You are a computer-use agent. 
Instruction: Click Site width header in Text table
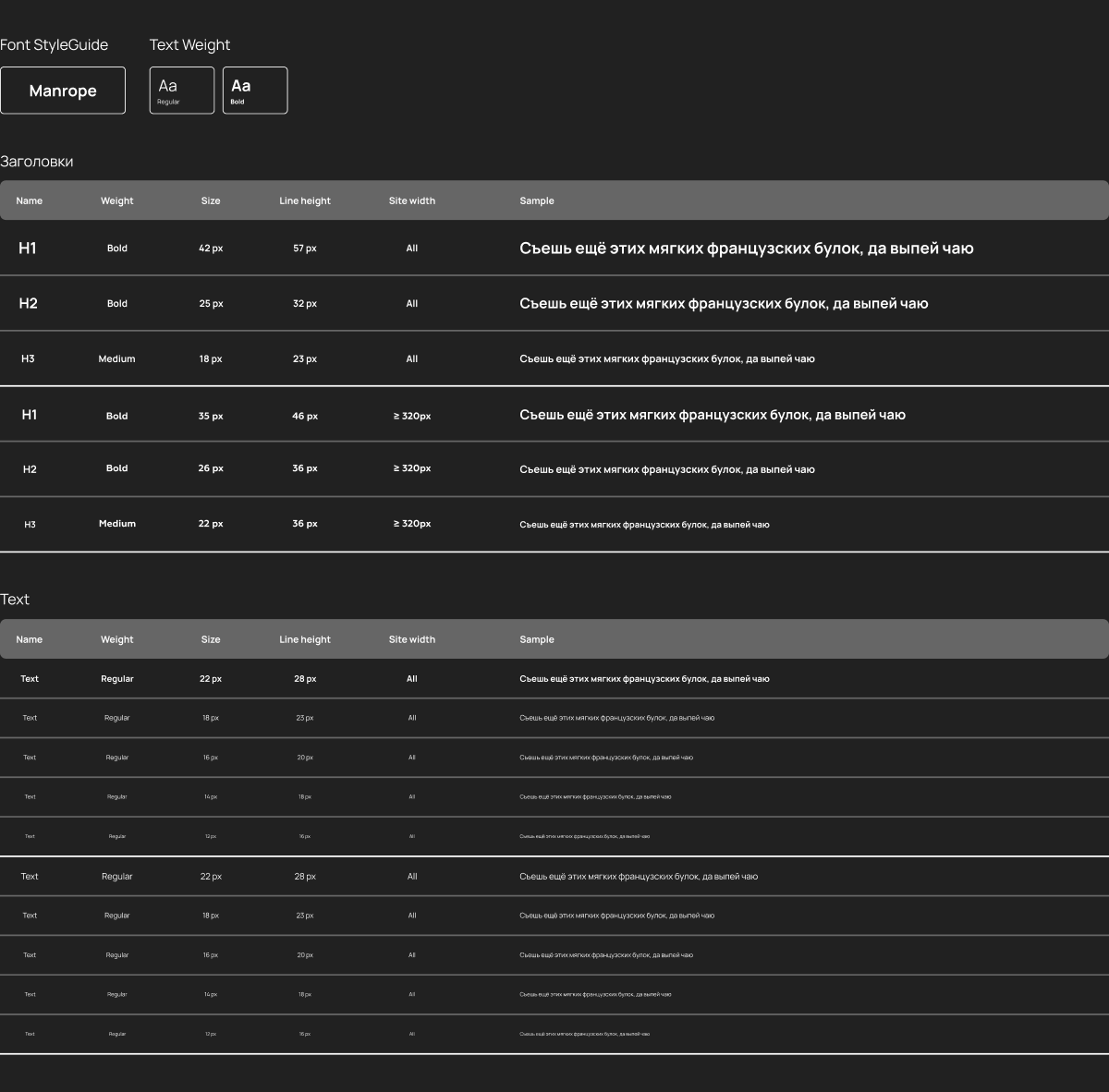click(411, 639)
